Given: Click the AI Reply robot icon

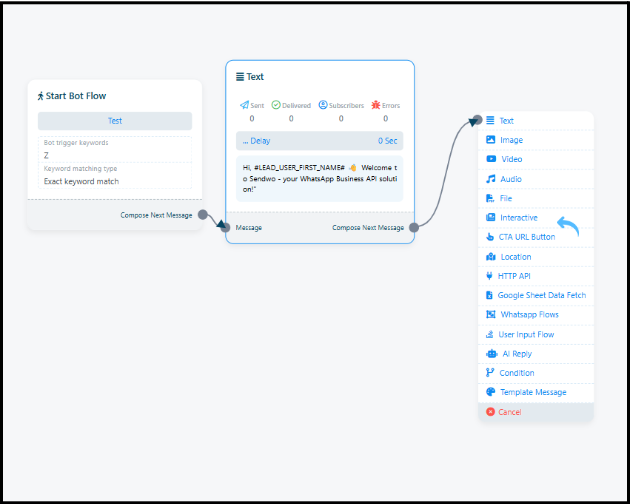Looking at the screenshot, I should pyautogui.click(x=490, y=354).
